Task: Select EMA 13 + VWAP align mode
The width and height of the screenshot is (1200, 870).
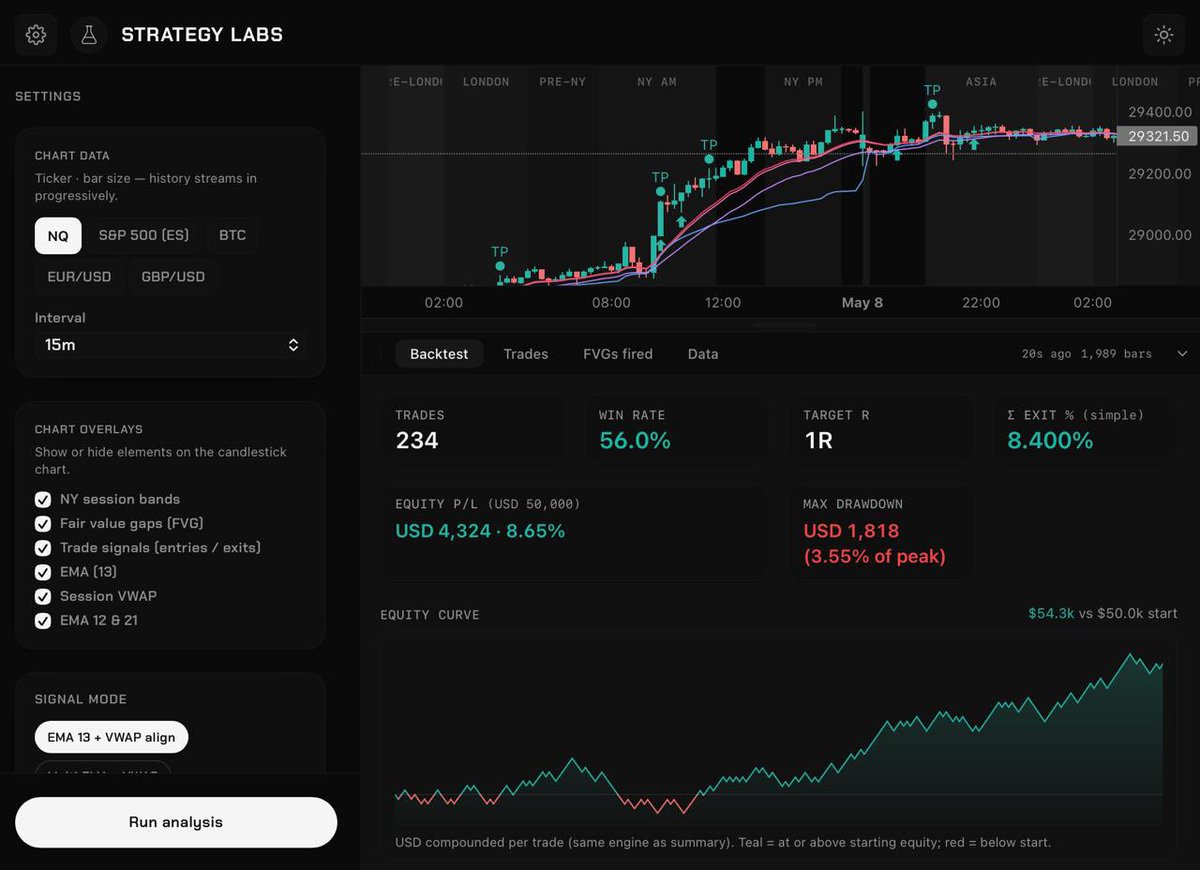Action: tap(111, 737)
